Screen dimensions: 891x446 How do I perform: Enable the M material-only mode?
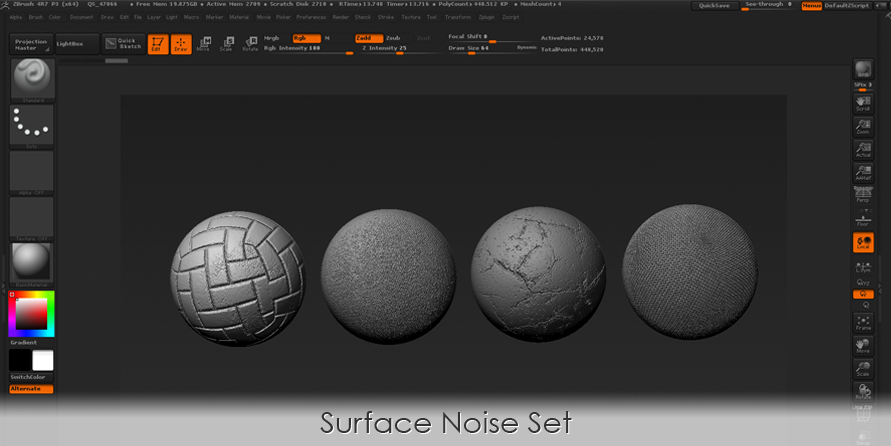click(327, 38)
